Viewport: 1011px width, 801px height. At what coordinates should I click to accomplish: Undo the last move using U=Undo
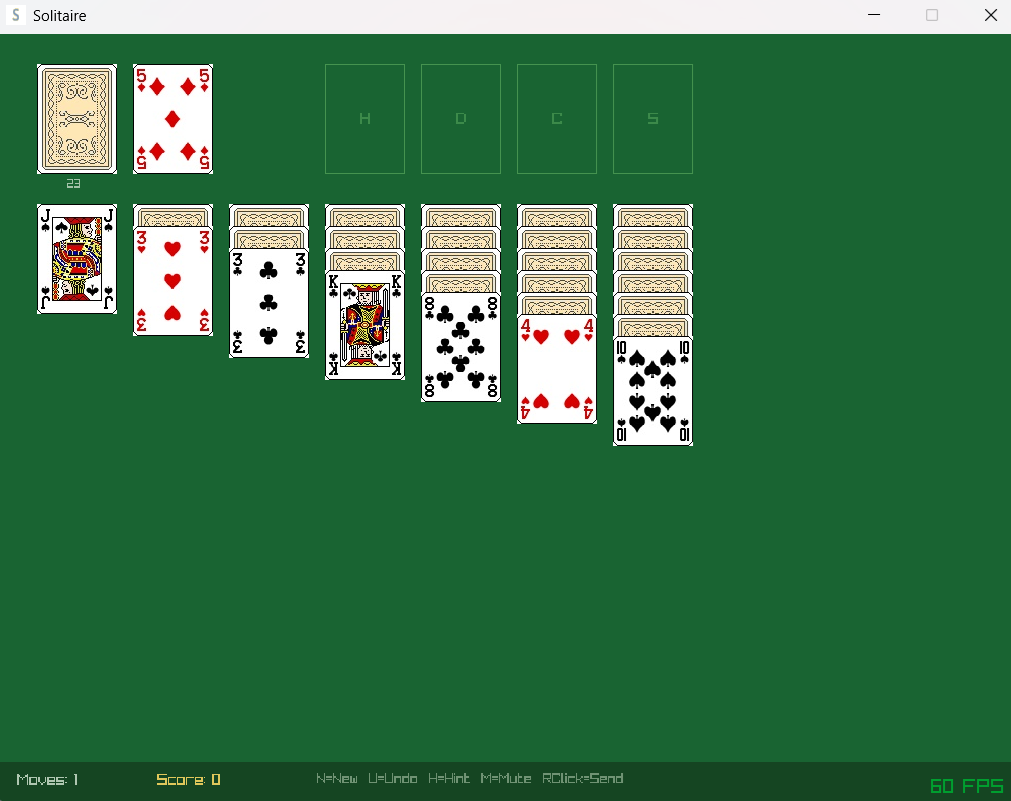coord(392,778)
